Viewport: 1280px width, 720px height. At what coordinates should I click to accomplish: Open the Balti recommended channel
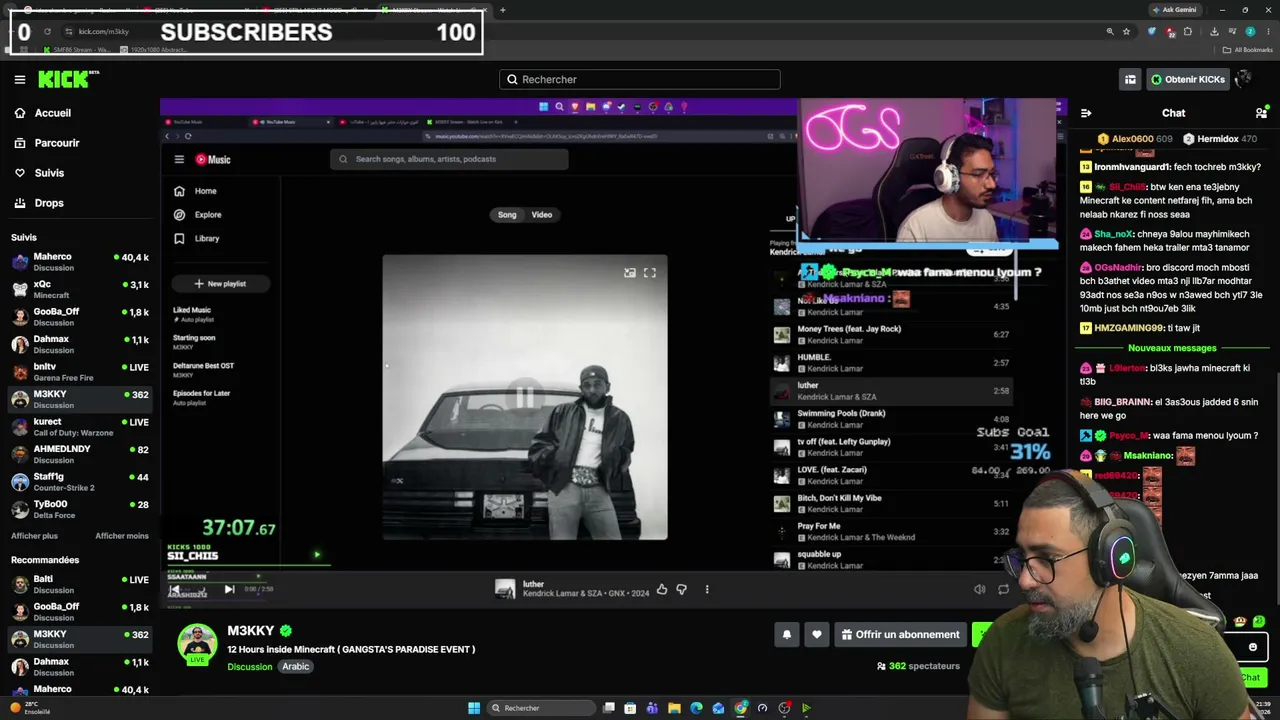tap(80, 584)
